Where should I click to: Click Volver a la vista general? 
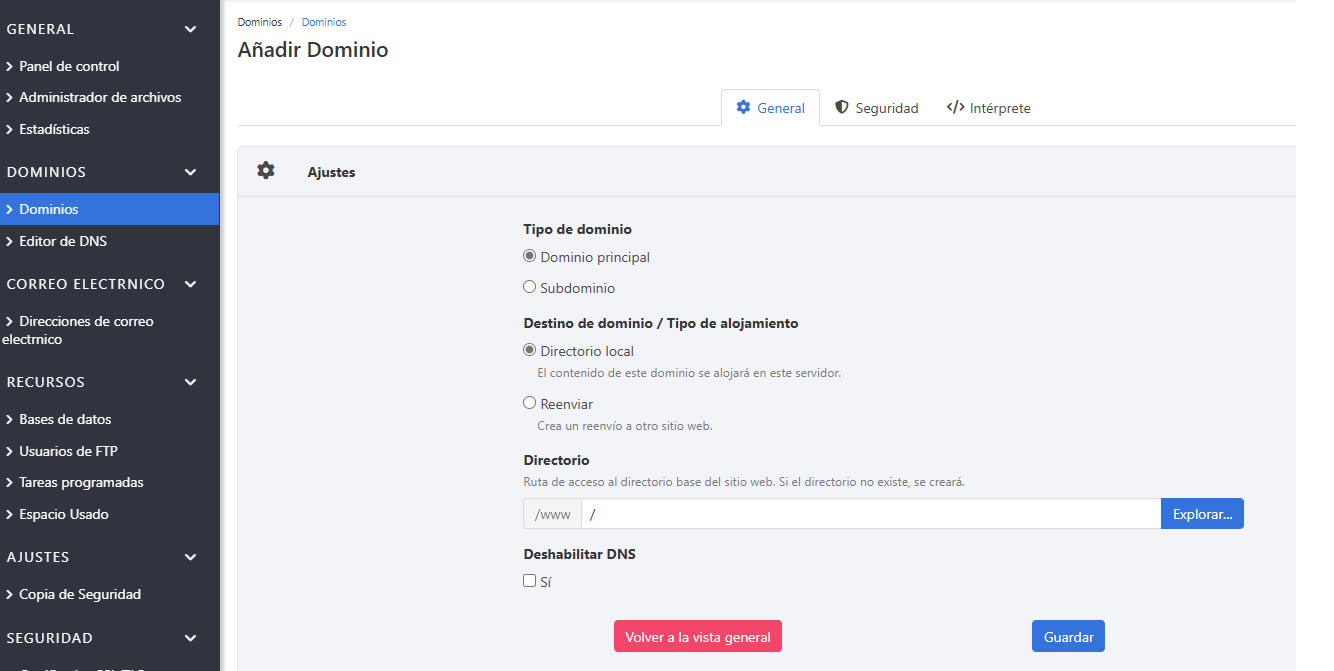[x=697, y=637]
